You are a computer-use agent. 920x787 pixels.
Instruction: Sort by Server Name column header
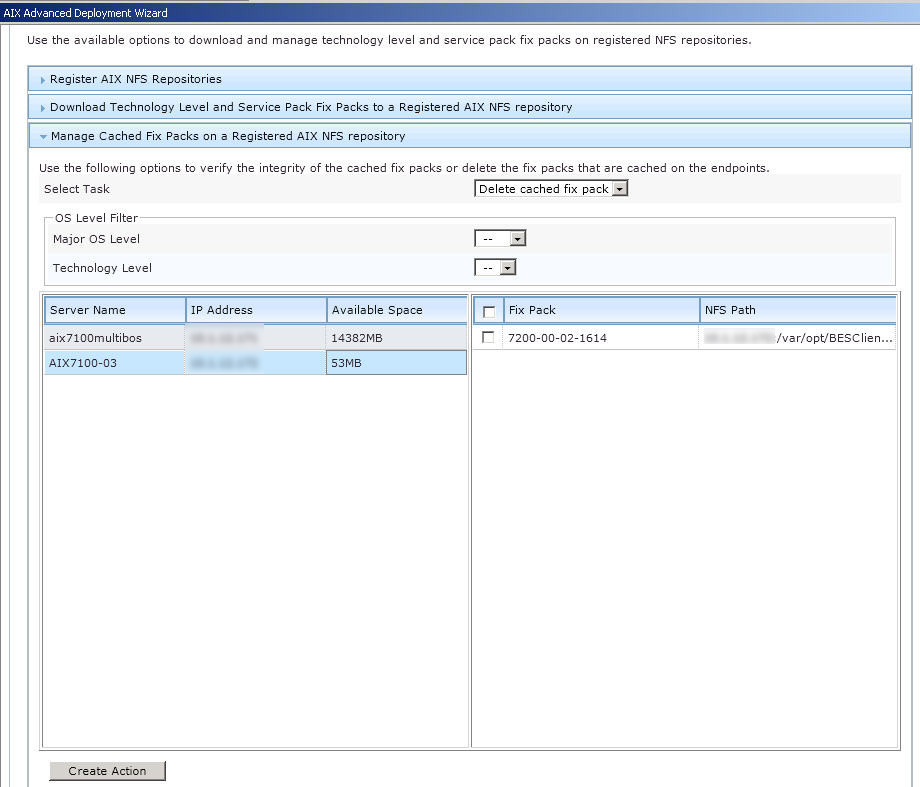pos(115,310)
